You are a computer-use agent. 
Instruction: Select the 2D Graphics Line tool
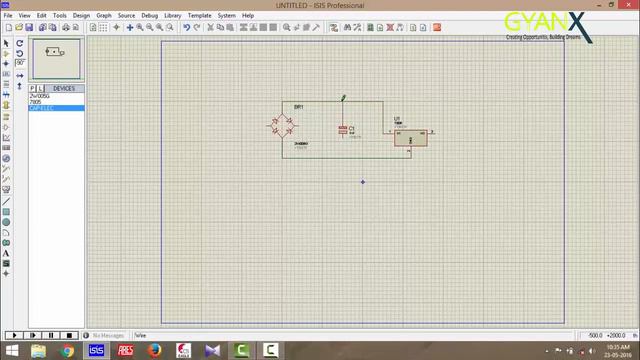pyautogui.click(x=6, y=201)
